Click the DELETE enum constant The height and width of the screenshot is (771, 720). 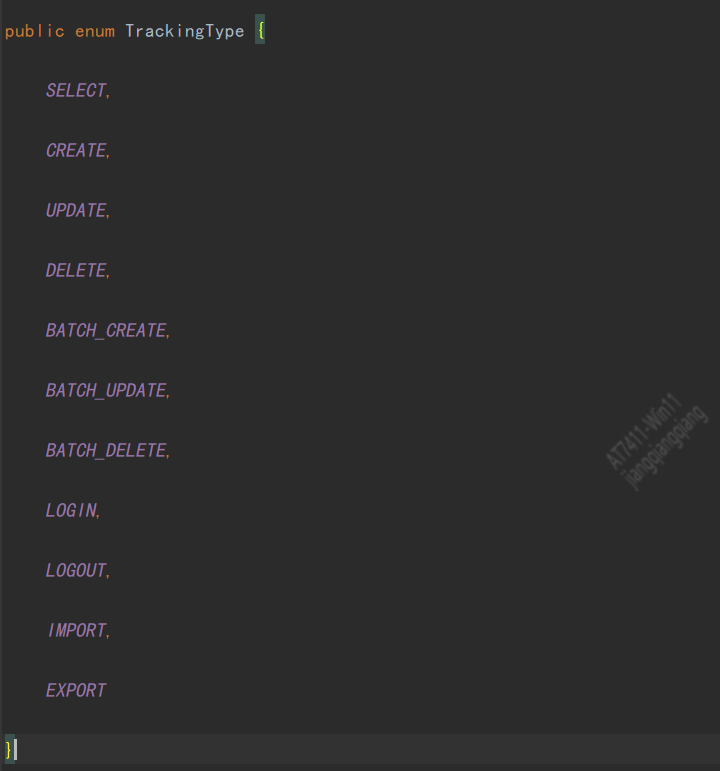pos(75,271)
